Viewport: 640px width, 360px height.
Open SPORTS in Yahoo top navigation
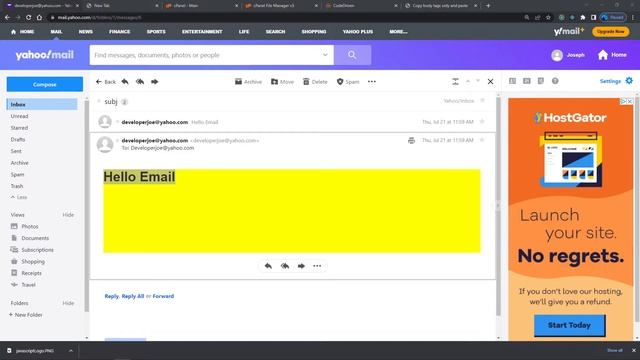coord(156,31)
